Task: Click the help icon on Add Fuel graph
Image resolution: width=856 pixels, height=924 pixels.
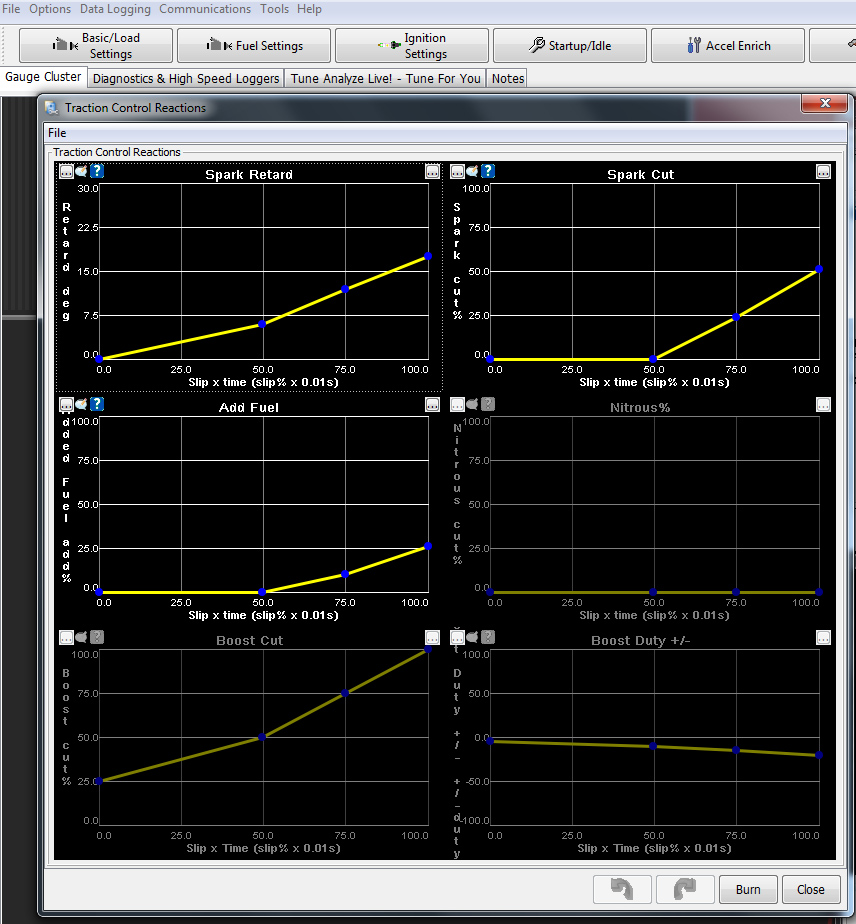Action: (x=97, y=404)
